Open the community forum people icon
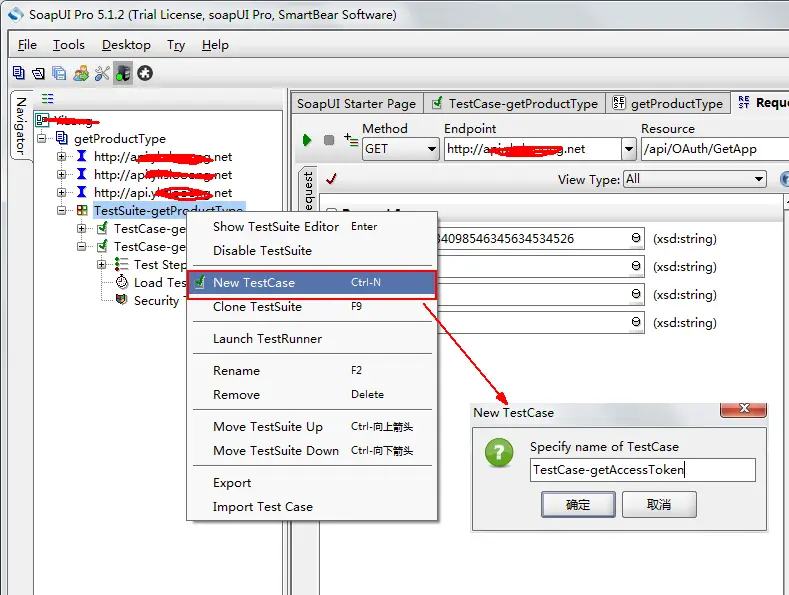Image resolution: width=789 pixels, height=595 pixels. pyautogui.click(x=81, y=73)
